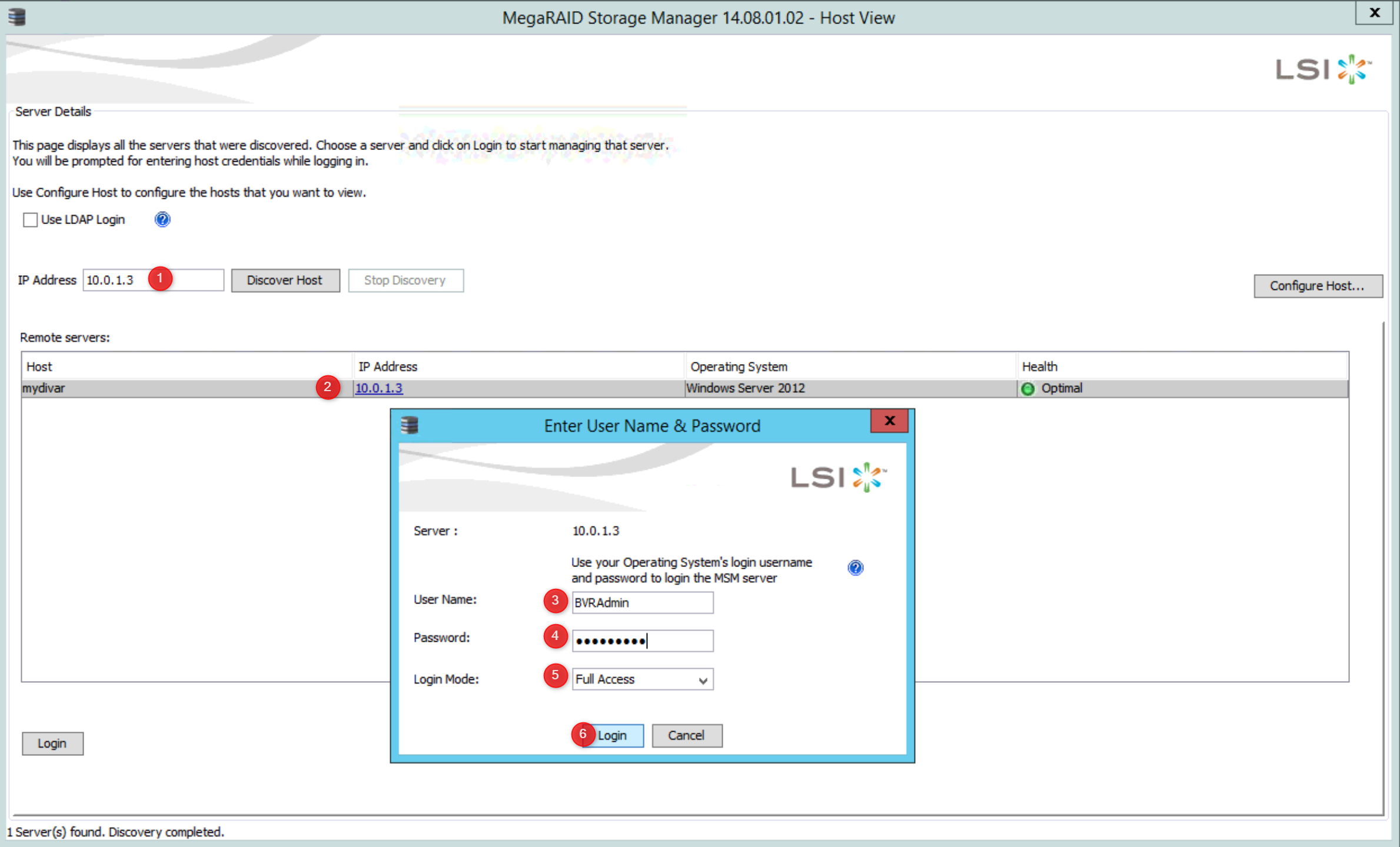Click the LSI logo inside login dialog
The image size is (1400, 847).
click(838, 477)
